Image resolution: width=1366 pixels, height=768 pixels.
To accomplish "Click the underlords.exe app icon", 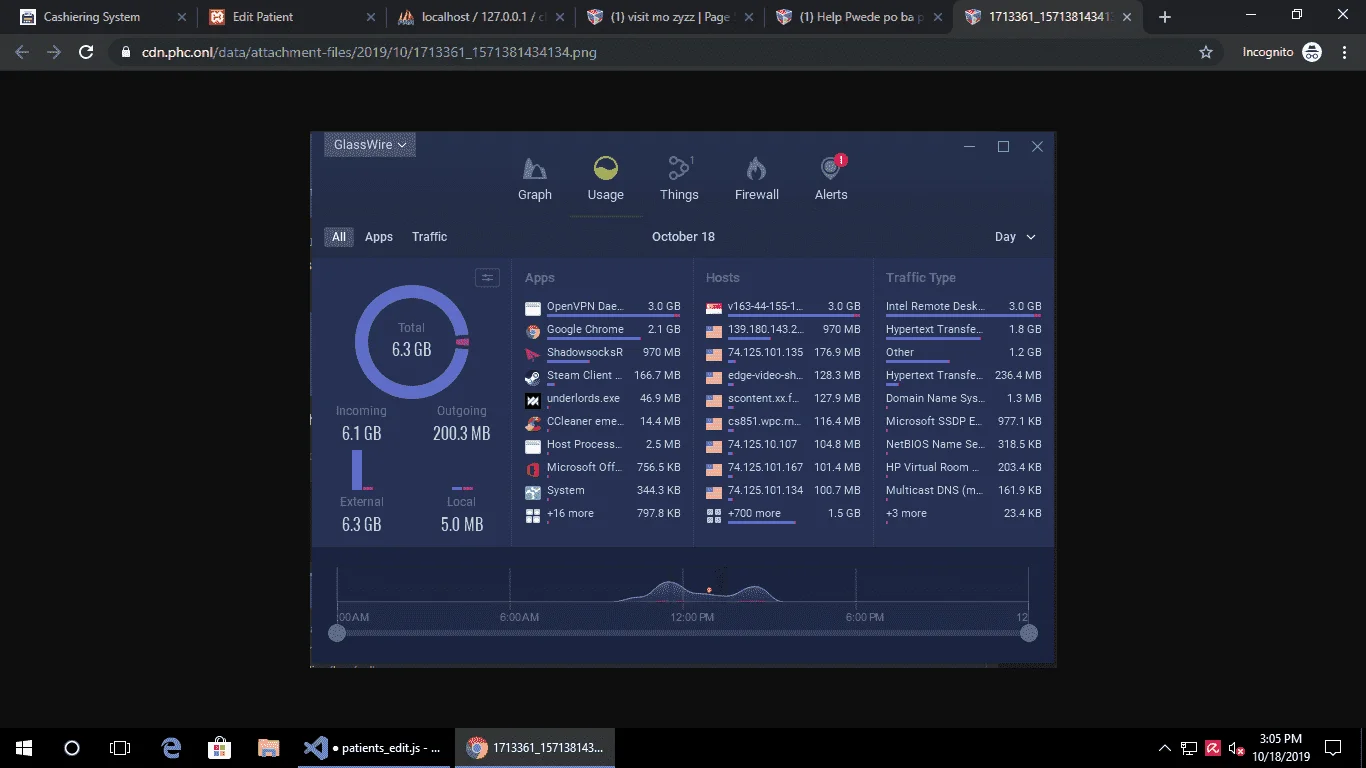I will click(x=533, y=399).
